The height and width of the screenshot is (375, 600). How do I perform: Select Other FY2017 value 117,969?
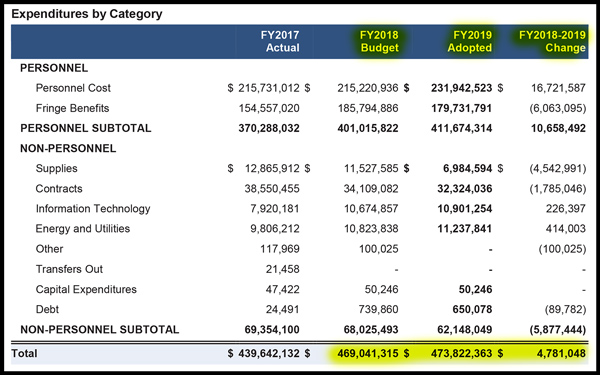(x=280, y=249)
